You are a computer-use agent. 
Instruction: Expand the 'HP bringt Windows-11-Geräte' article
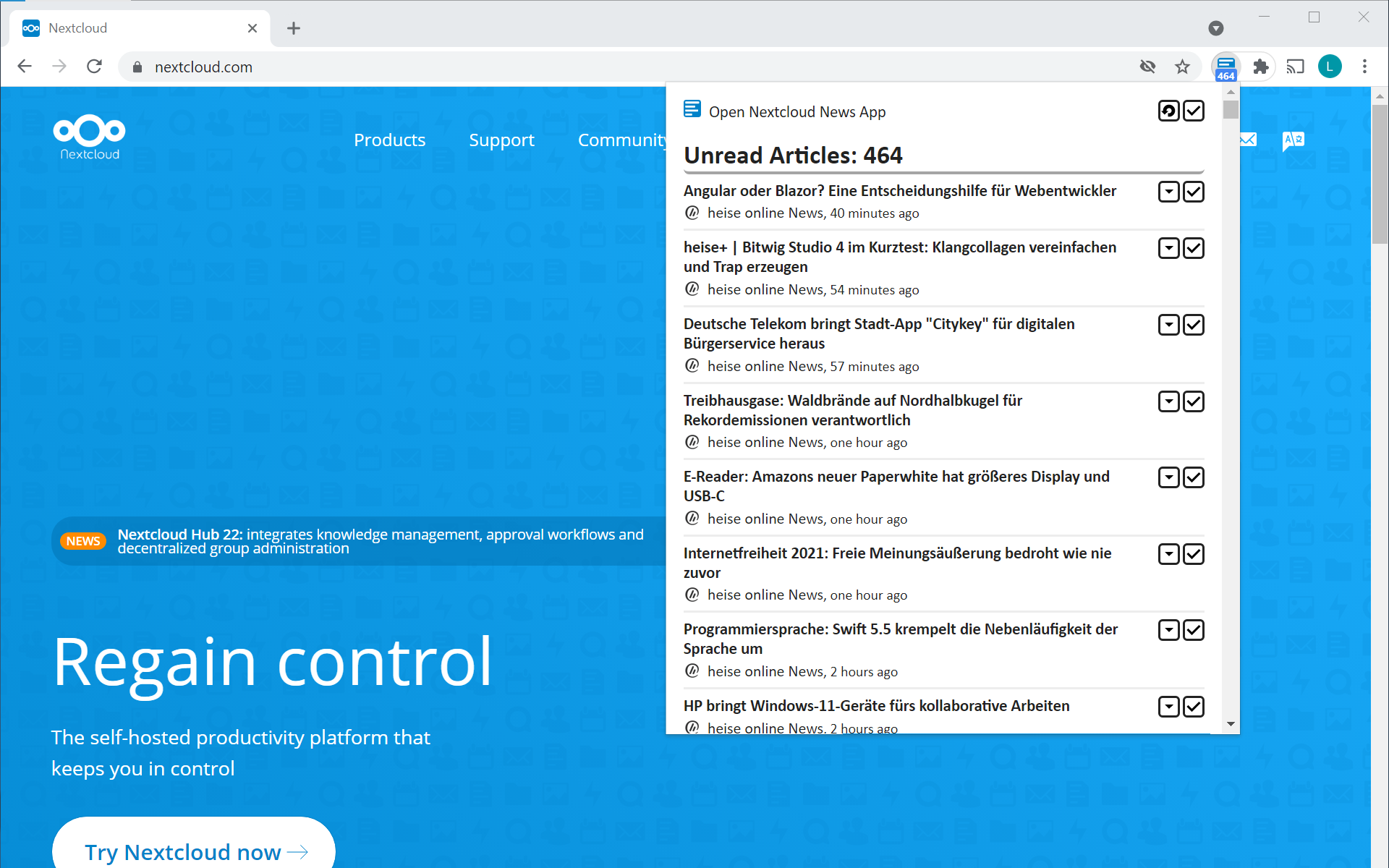pos(1169,707)
